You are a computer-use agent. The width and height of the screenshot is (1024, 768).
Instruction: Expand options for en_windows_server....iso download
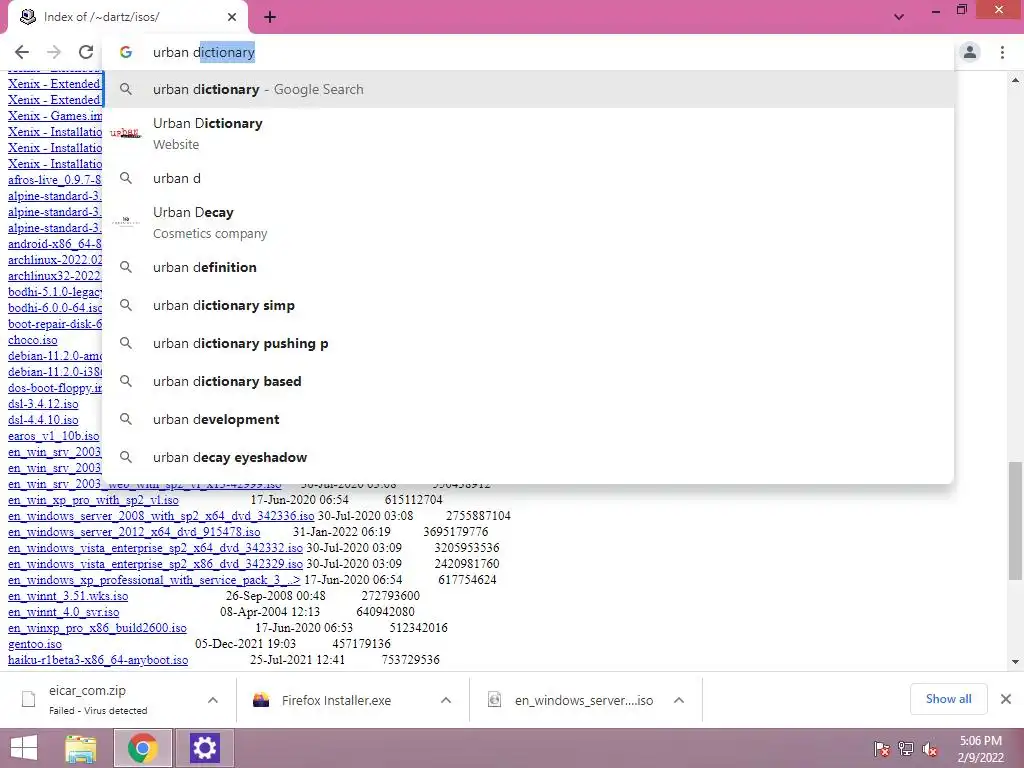click(x=679, y=700)
